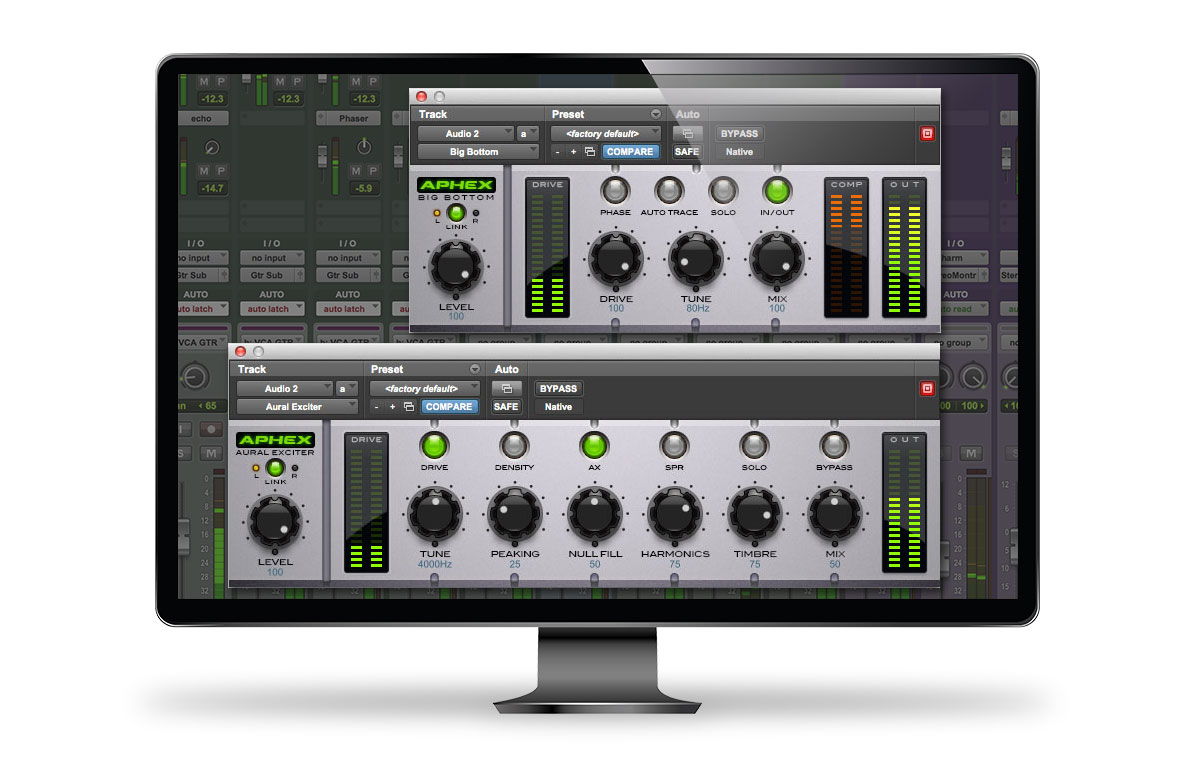The image size is (1196, 759).
Task: Click COMPARE in the Aural Exciter window
Action: (449, 407)
